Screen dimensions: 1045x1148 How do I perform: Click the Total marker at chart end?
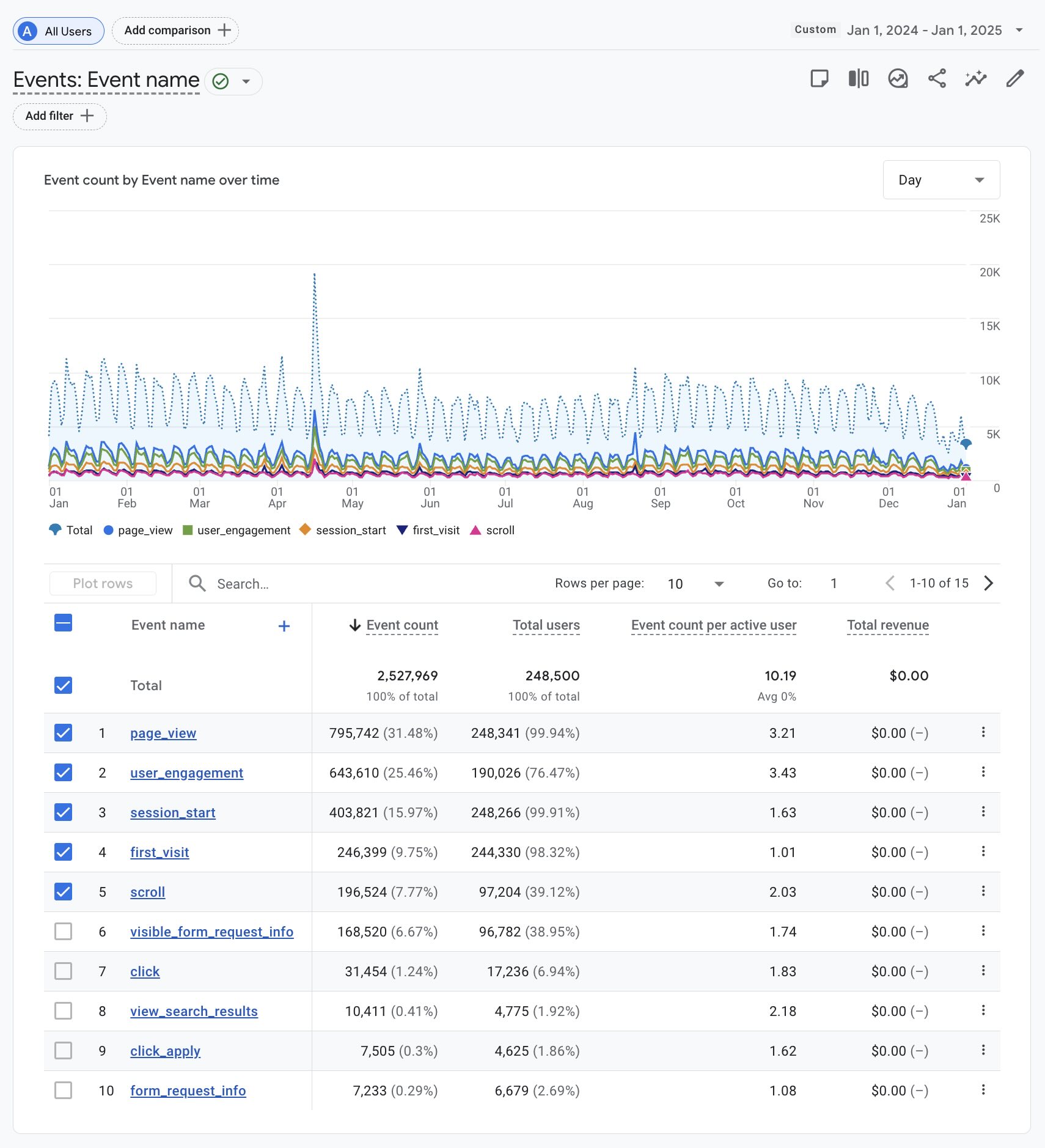coord(966,444)
